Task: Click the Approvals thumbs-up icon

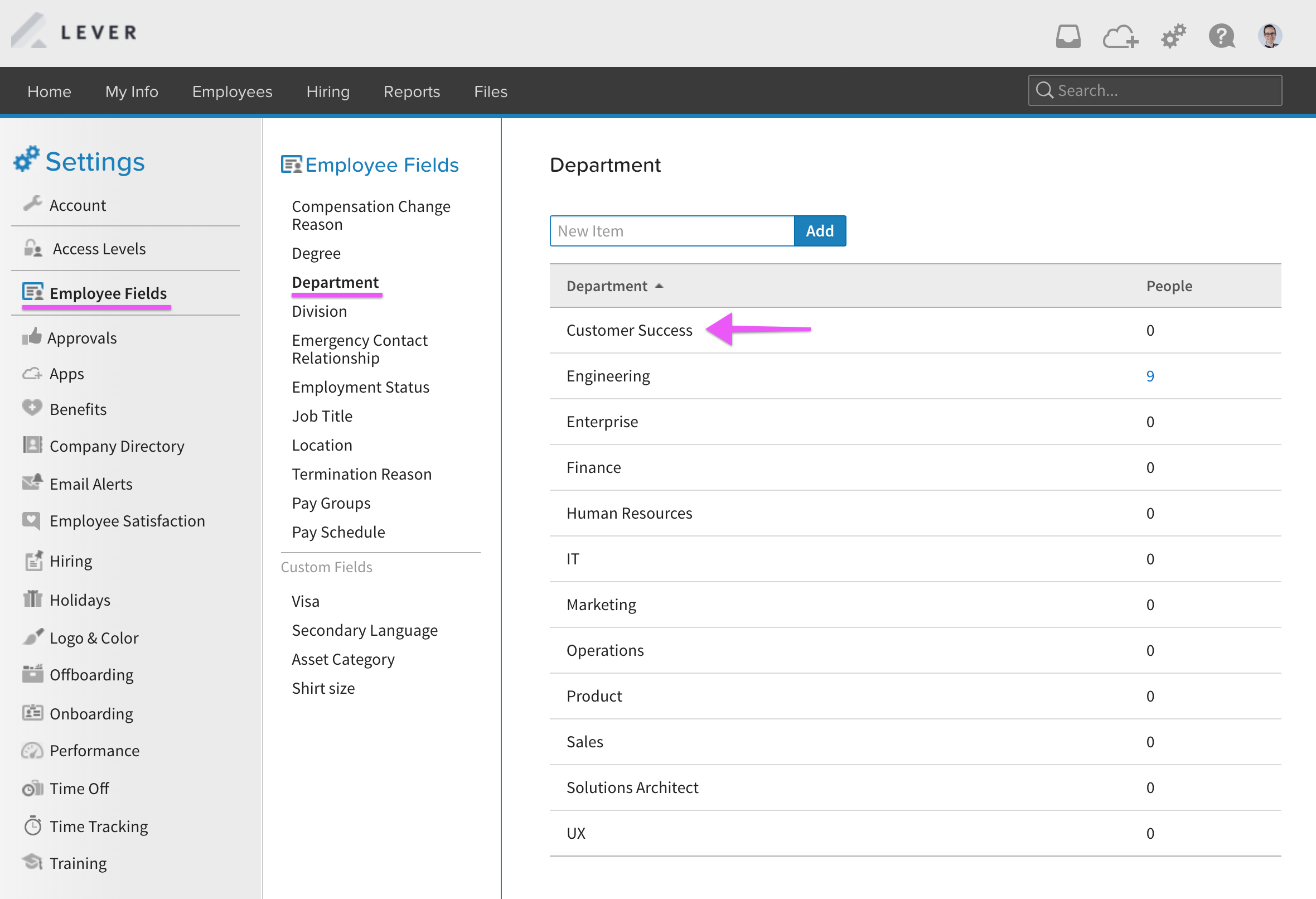Action: (x=32, y=337)
